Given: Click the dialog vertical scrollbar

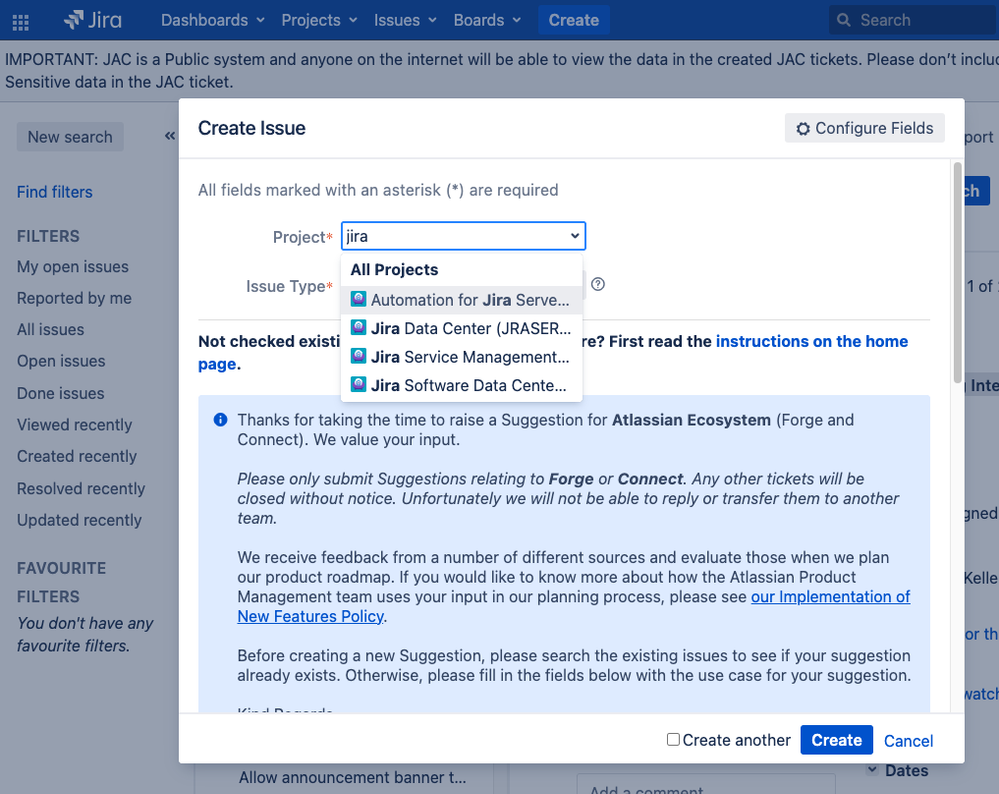Looking at the screenshot, I should [957, 273].
